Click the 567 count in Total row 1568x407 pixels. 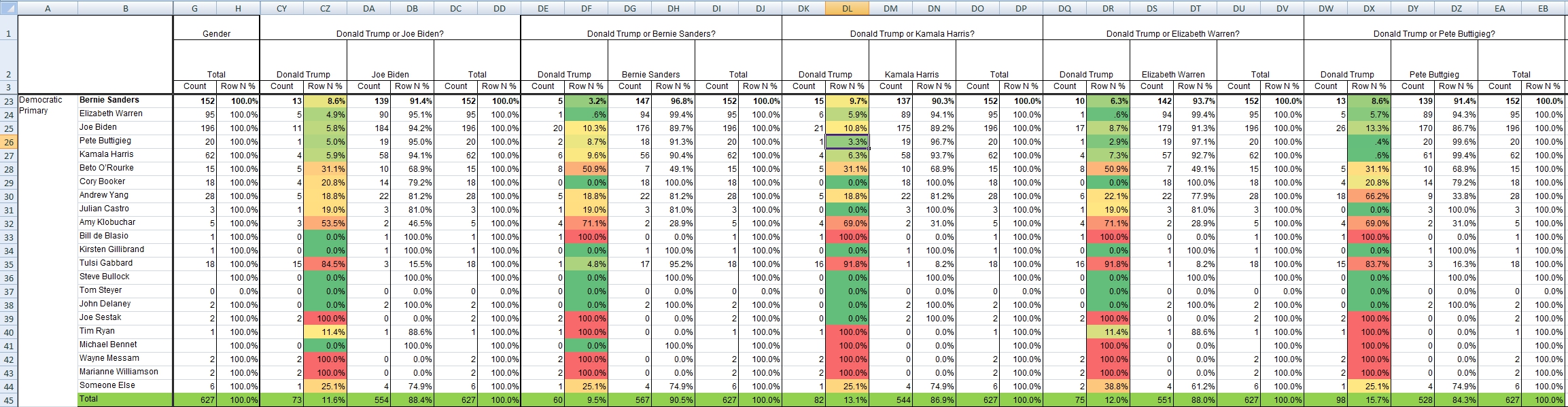click(629, 400)
